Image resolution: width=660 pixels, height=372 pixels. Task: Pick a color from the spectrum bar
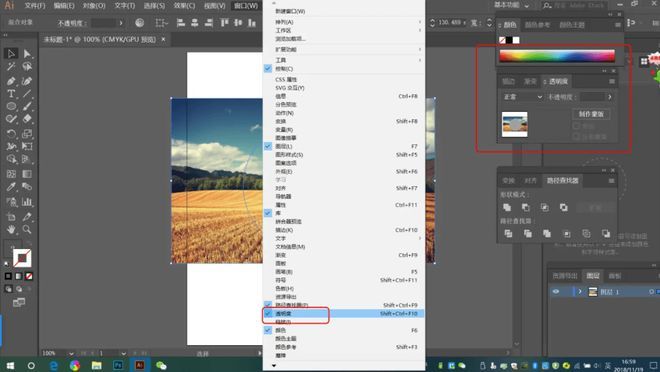pos(557,56)
